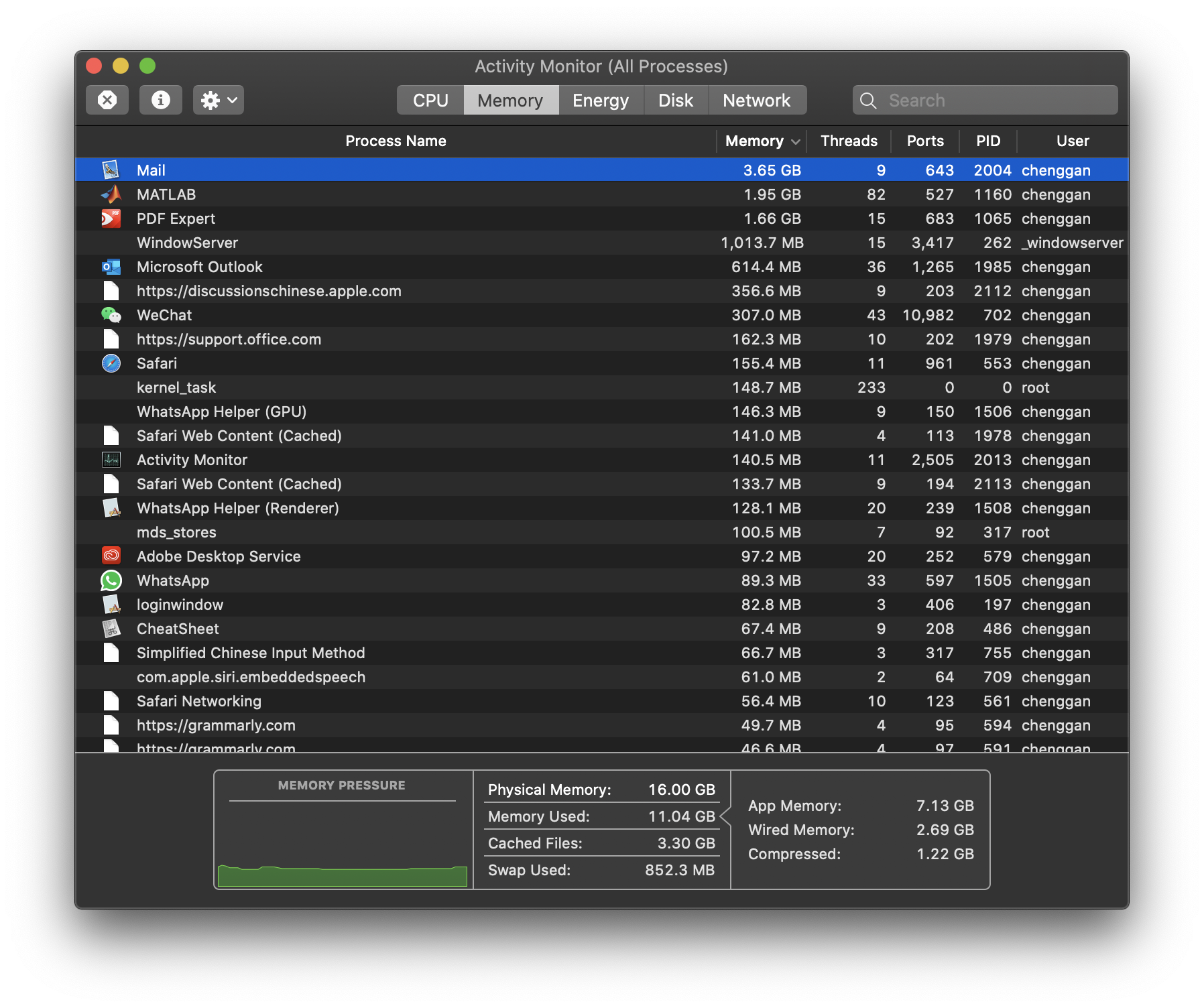The width and height of the screenshot is (1204, 1008).
Task: Click the force quit process icon
Action: (x=107, y=101)
